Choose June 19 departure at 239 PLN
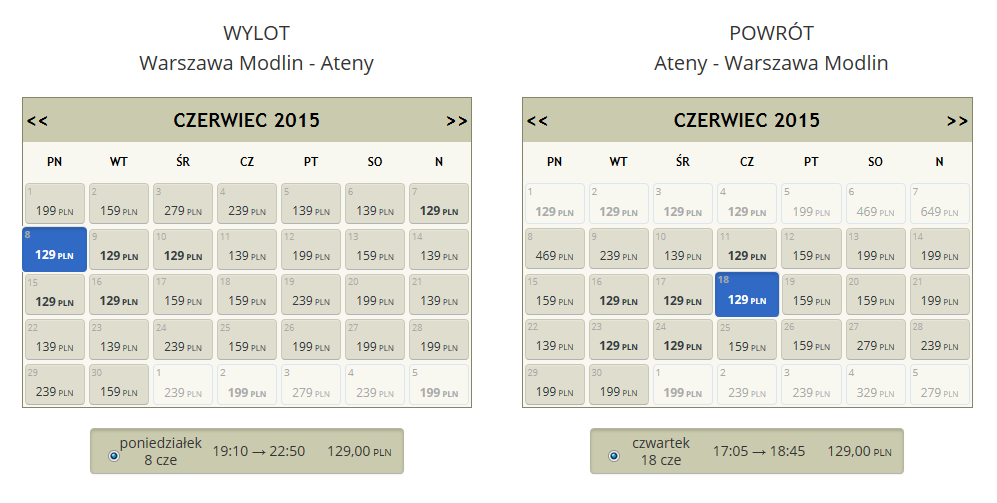Screen dimensions: 997x503 [x=311, y=294]
